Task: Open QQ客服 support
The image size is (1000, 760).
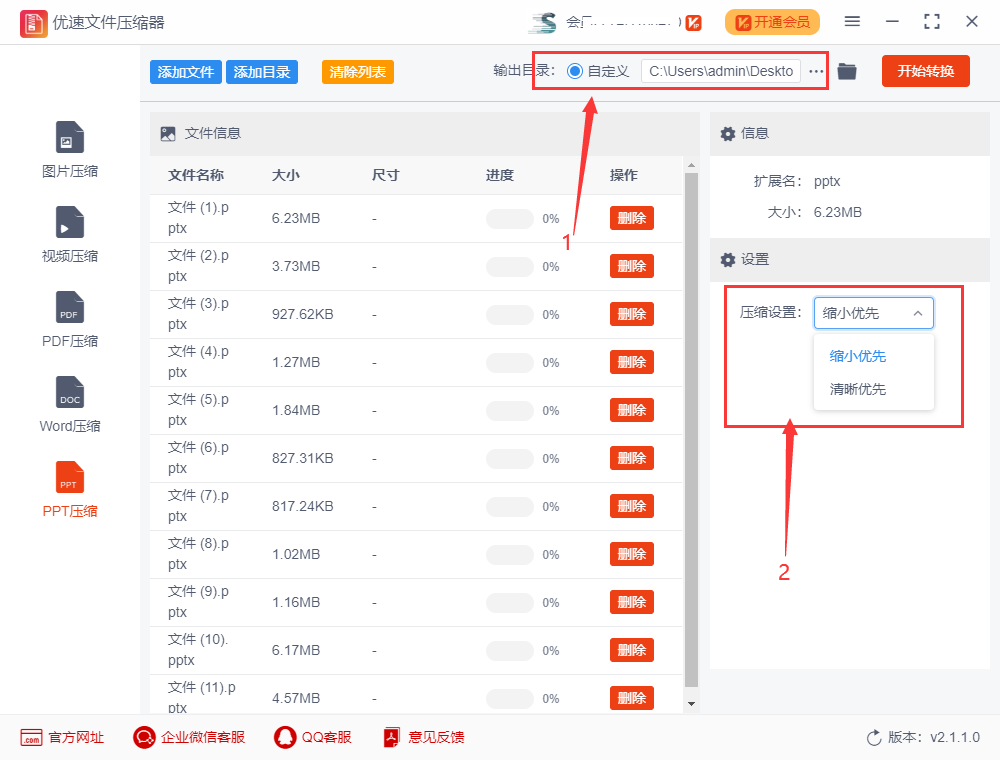Action: click(312, 738)
